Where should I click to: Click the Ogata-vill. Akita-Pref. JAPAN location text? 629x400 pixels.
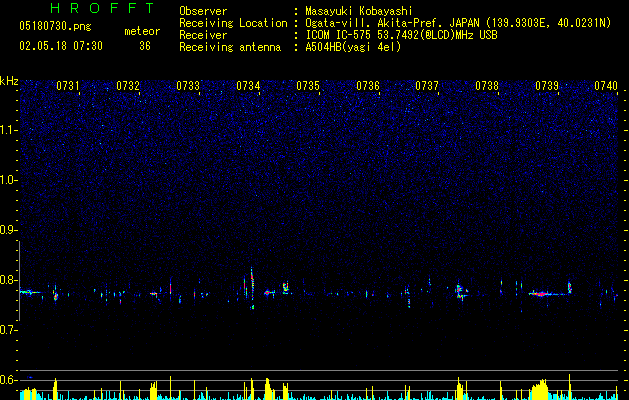pos(458,23)
